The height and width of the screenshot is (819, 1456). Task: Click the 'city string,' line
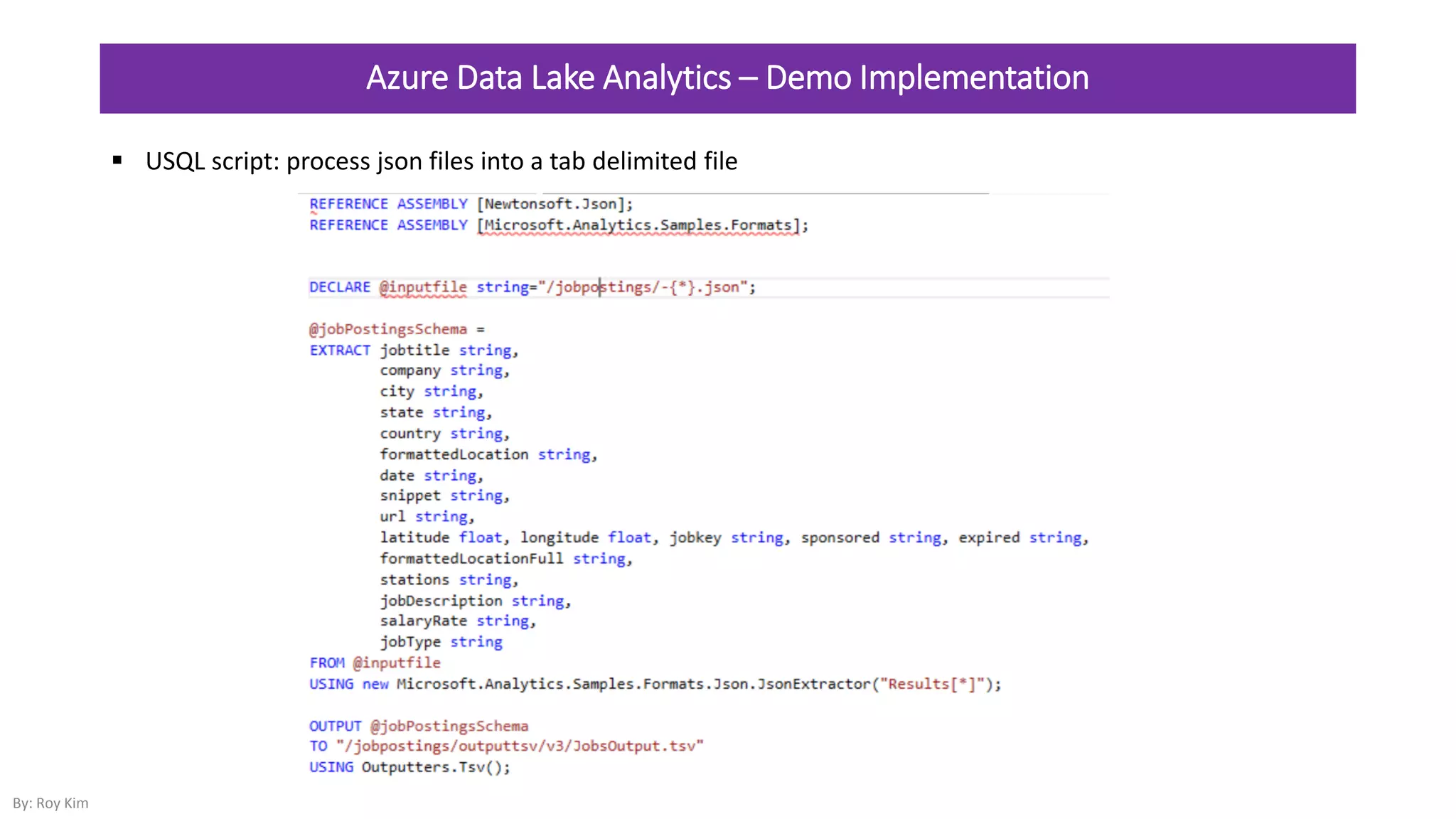[432, 392]
